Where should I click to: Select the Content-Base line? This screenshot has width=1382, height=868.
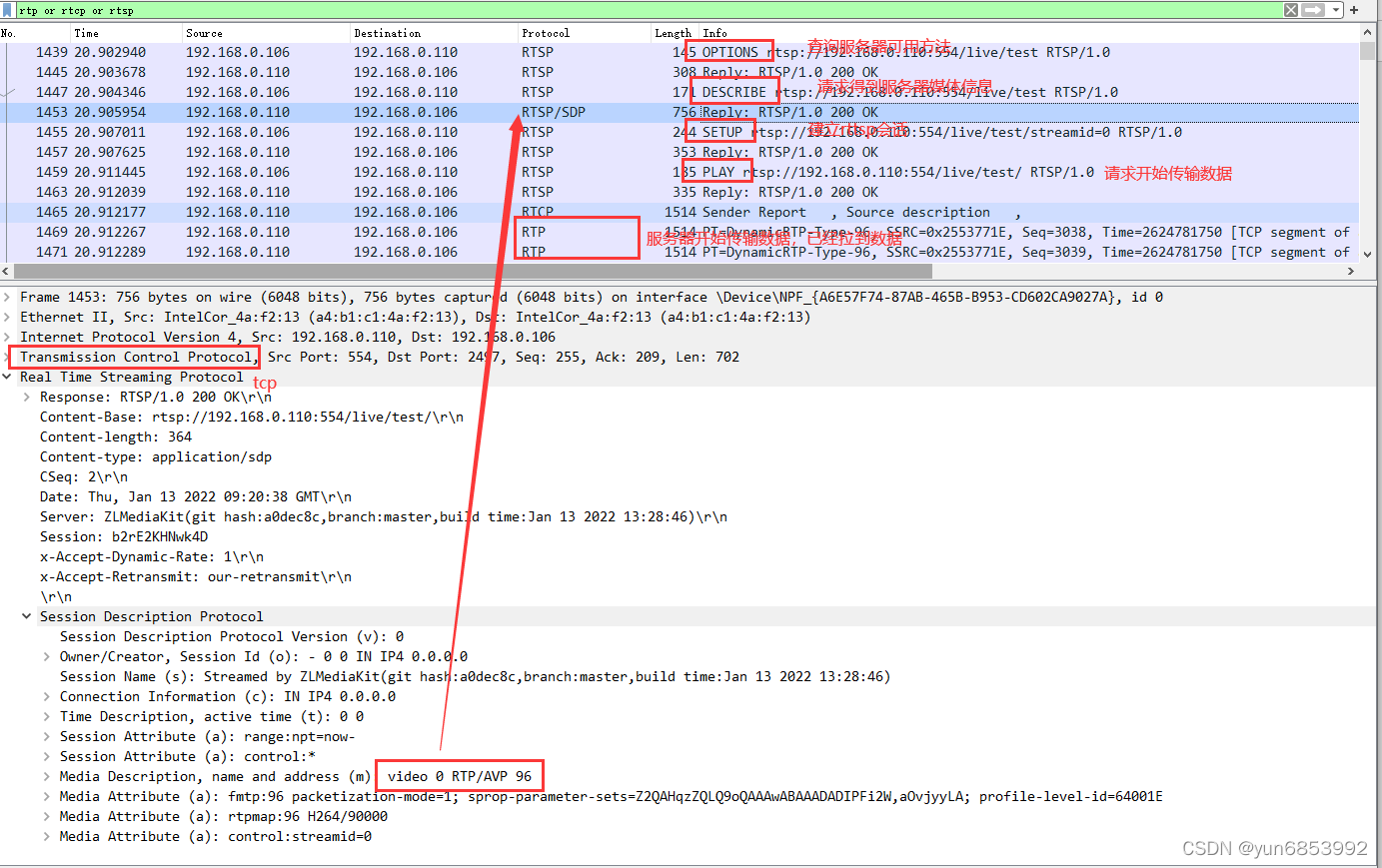[252, 417]
